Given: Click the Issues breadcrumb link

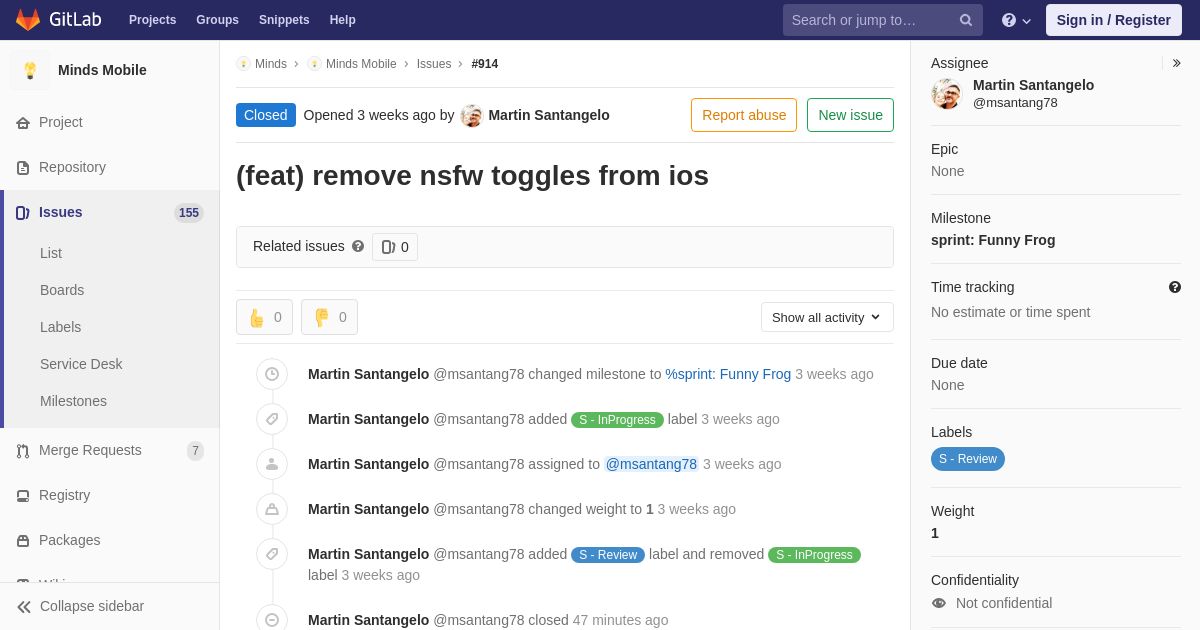Looking at the screenshot, I should pyautogui.click(x=434, y=64).
